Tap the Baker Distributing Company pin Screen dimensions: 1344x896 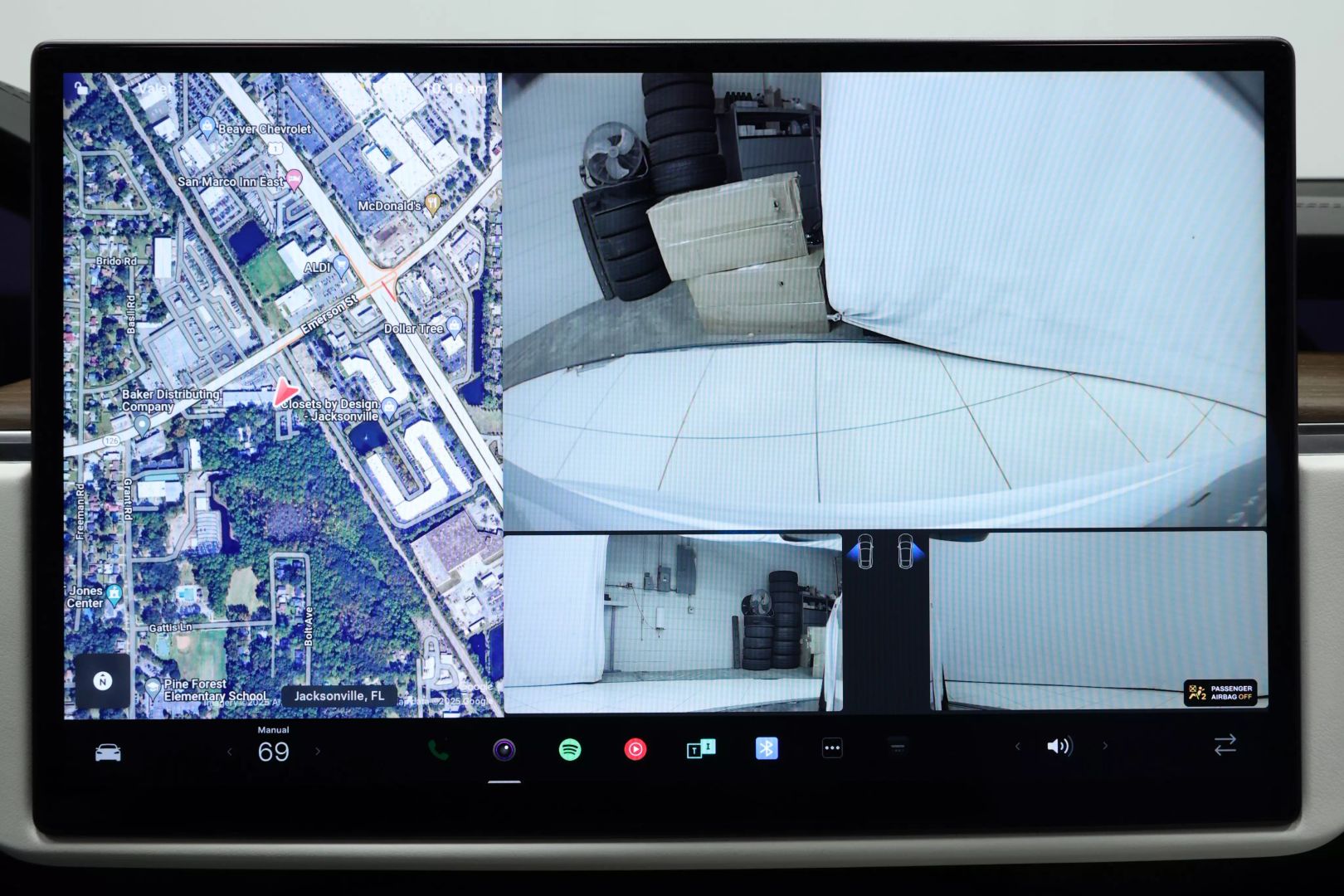coord(142,426)
